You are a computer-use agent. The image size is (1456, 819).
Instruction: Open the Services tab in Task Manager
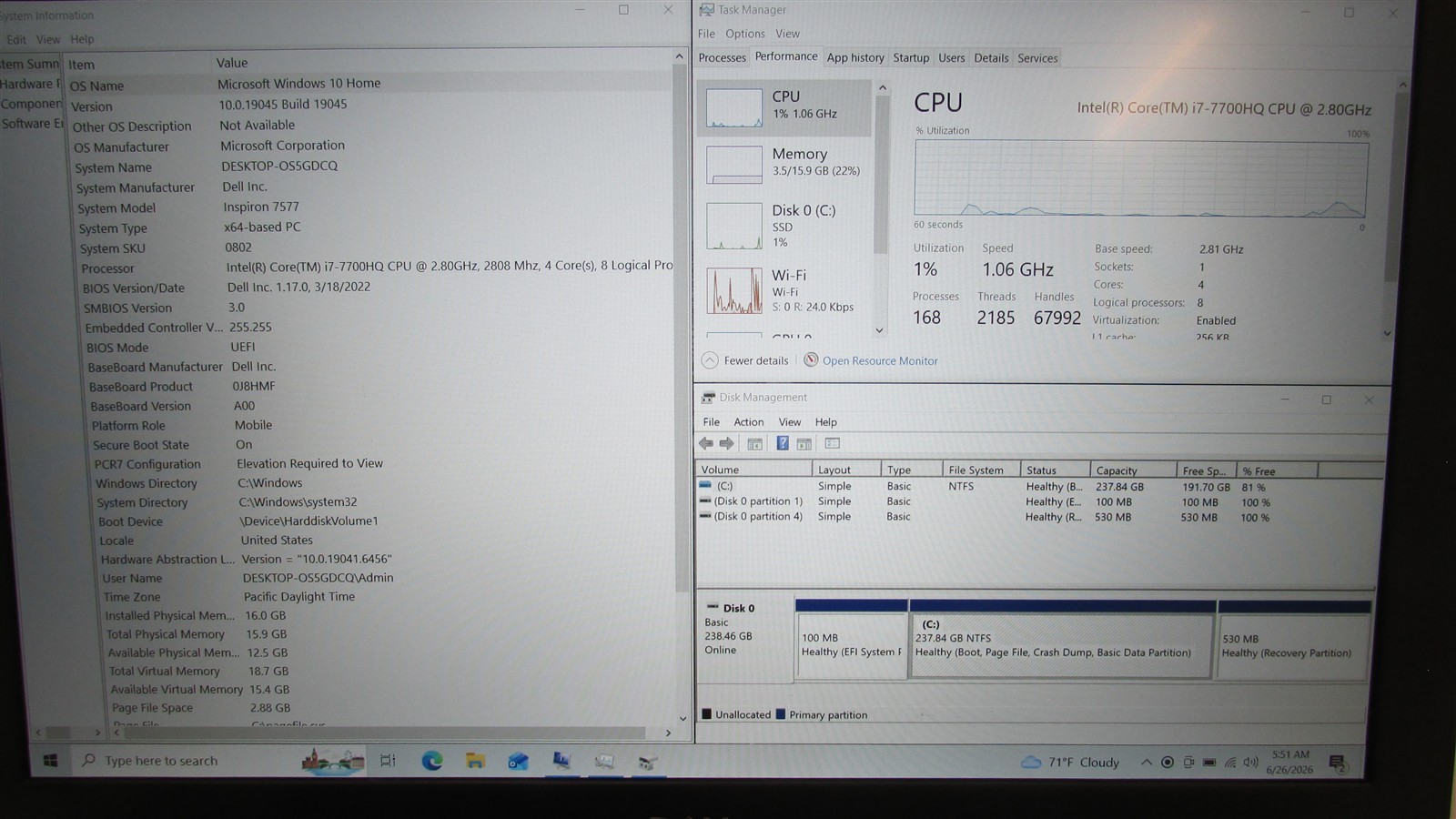tap(1037, 57)
